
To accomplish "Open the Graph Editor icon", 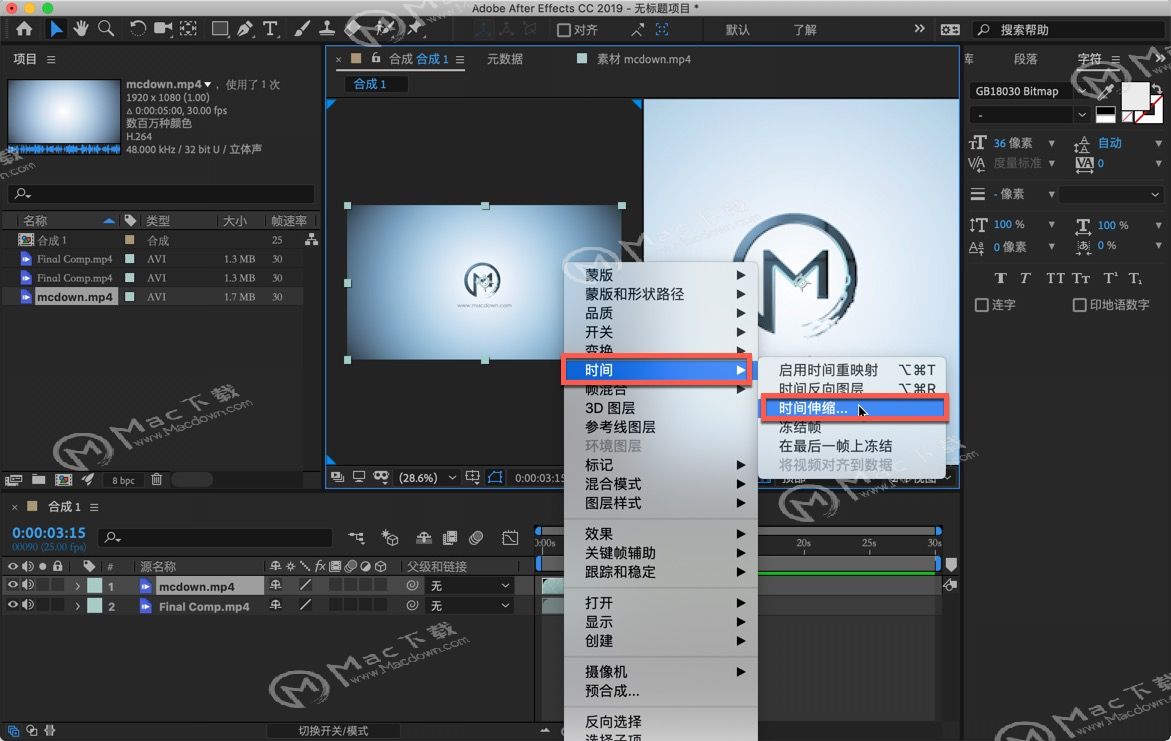I will coord(510,538).
